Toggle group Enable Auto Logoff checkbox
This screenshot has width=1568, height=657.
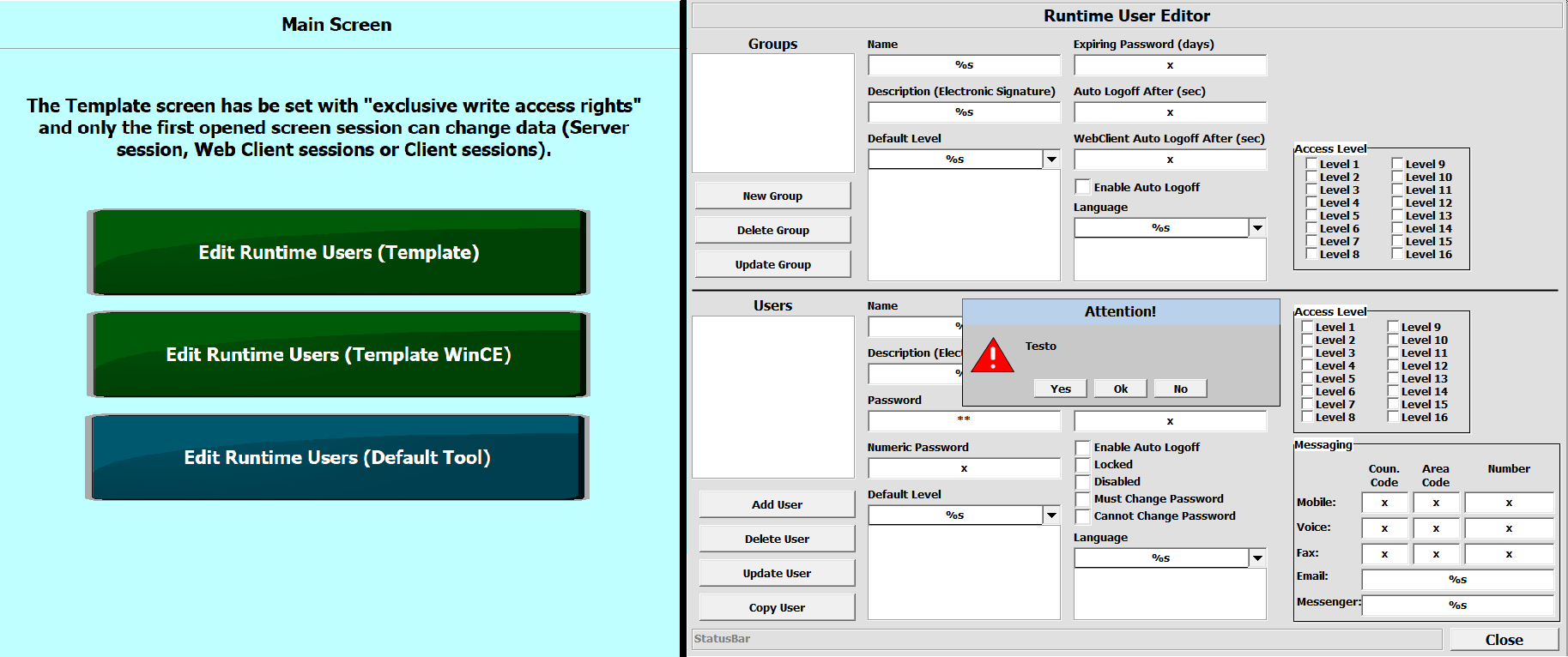click(x=1083, y=187)
